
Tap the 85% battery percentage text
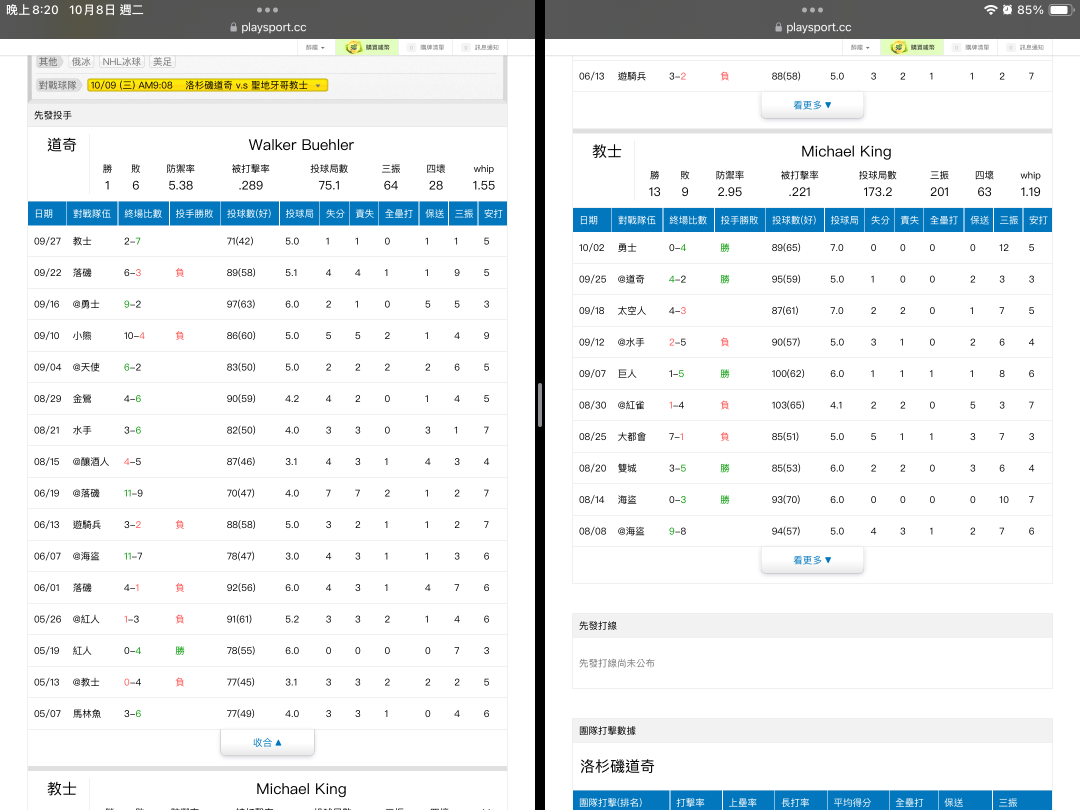point(1030,10)
